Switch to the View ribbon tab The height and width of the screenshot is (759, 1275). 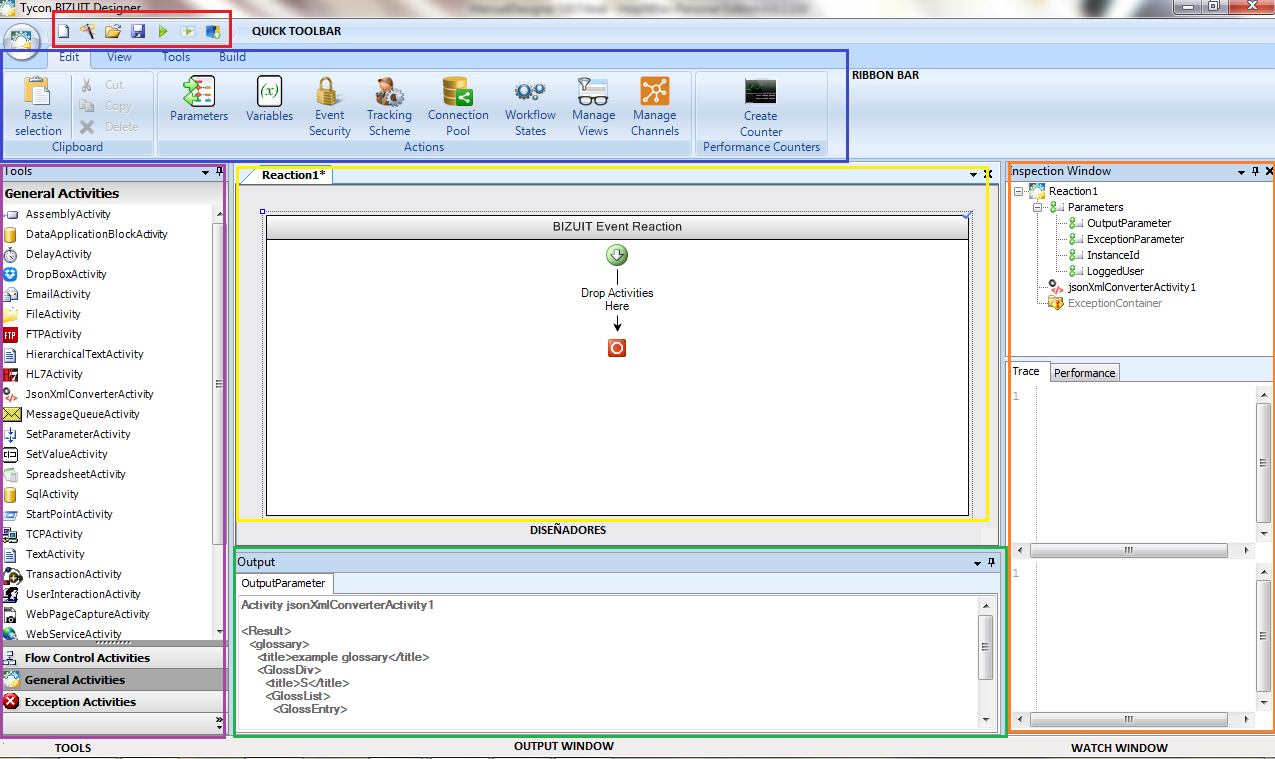[120, 57]
